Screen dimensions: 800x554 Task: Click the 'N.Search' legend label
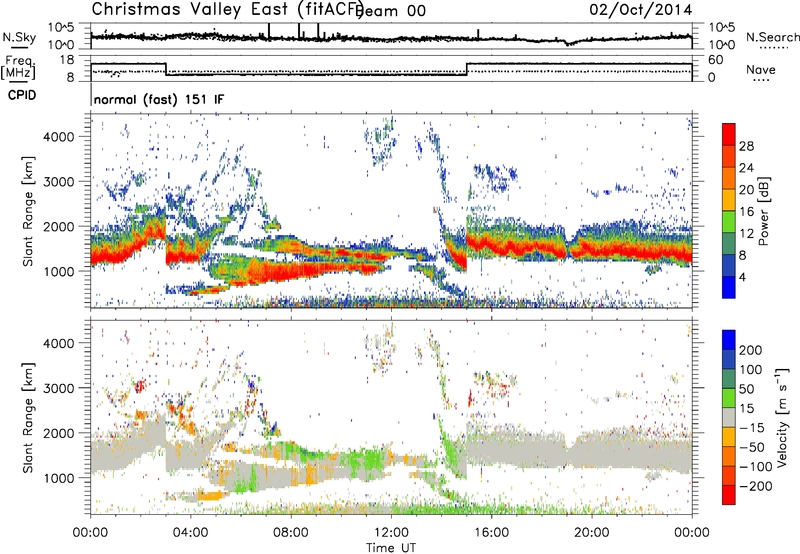click(772, 37)
